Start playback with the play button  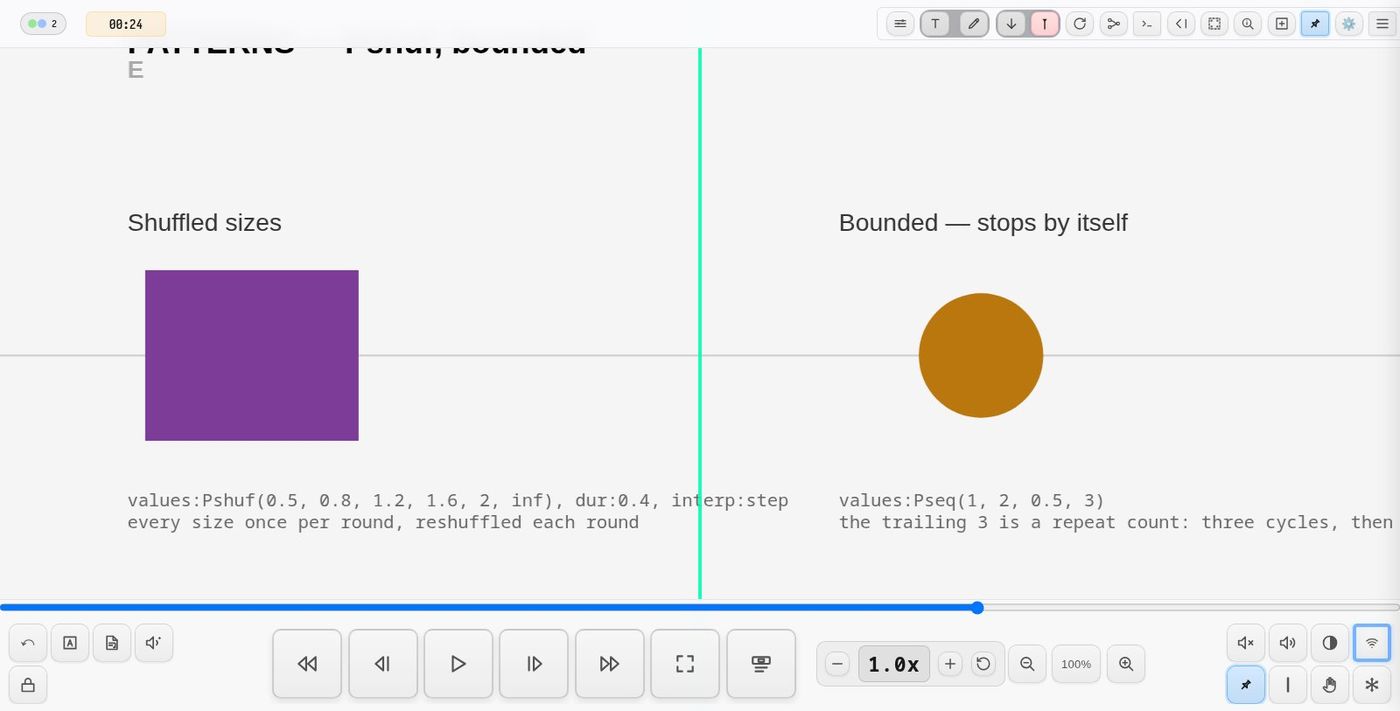pos(458,664)
